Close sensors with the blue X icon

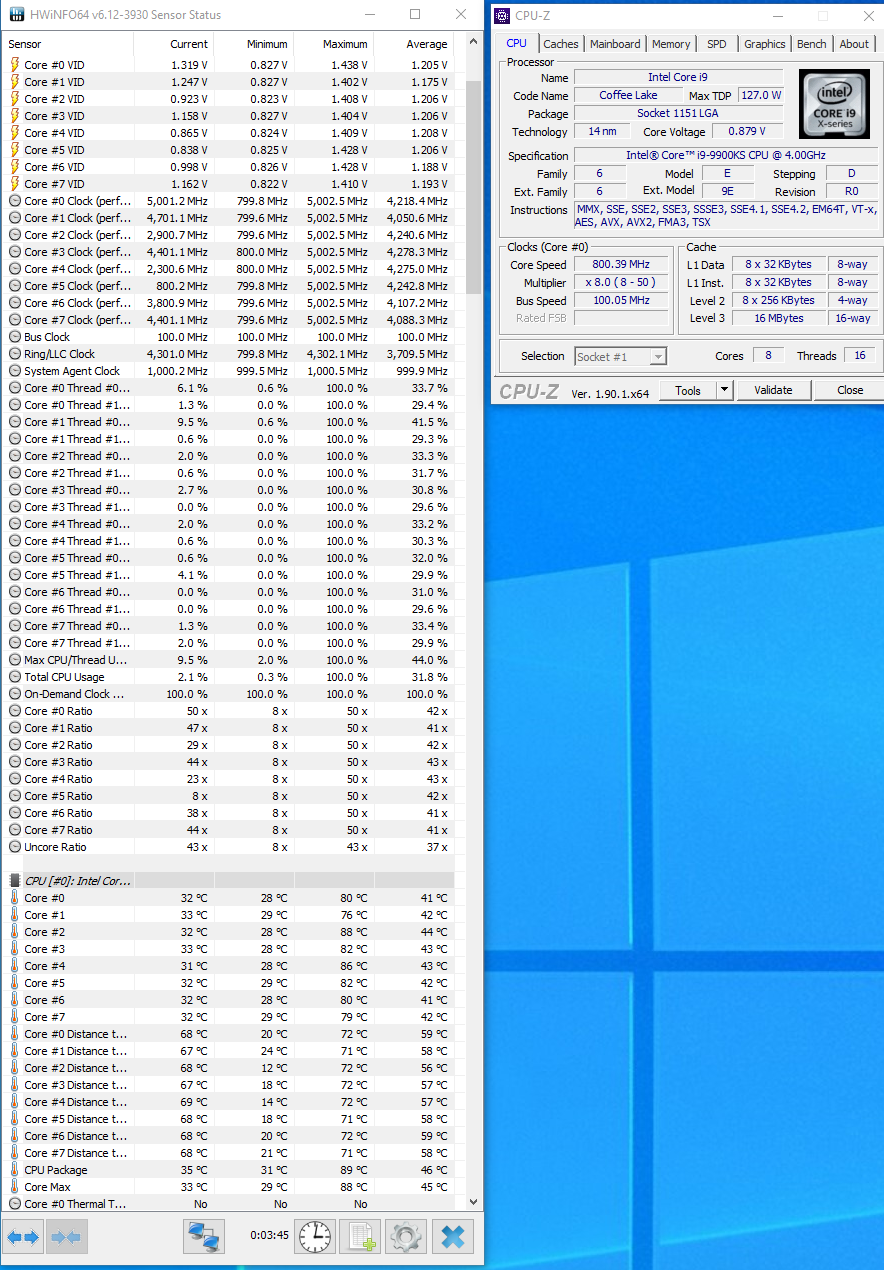(x=452, y=1237)
